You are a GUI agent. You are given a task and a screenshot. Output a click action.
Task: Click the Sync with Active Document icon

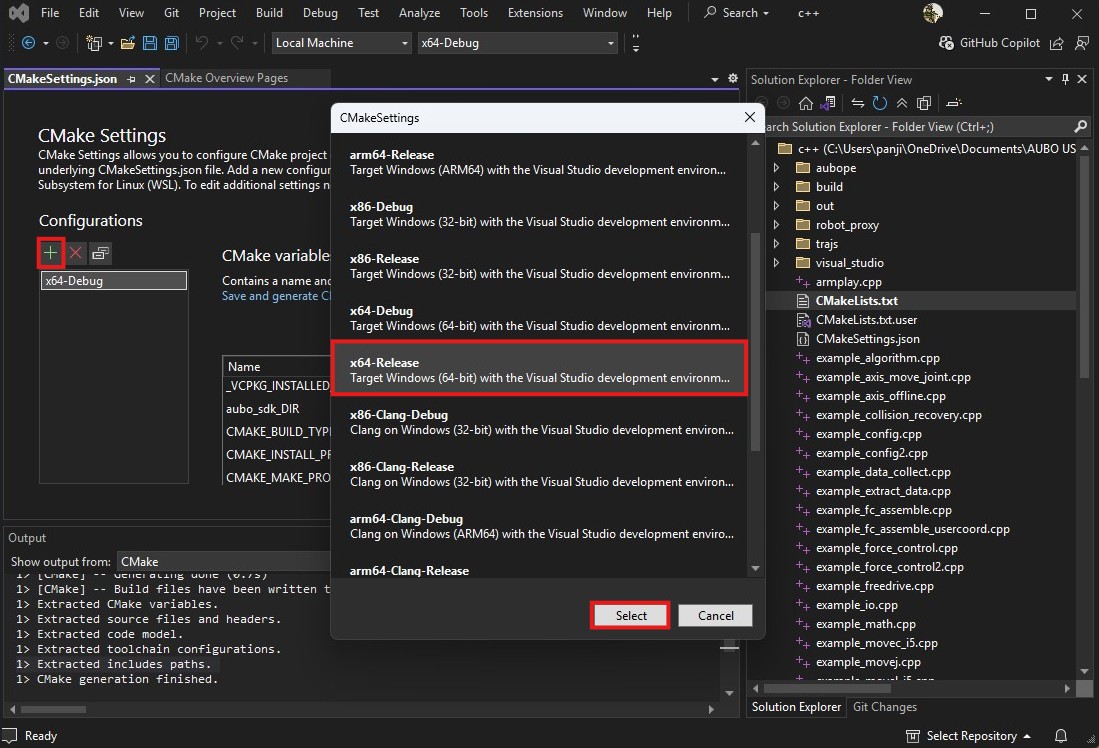(x=857, y=103)
